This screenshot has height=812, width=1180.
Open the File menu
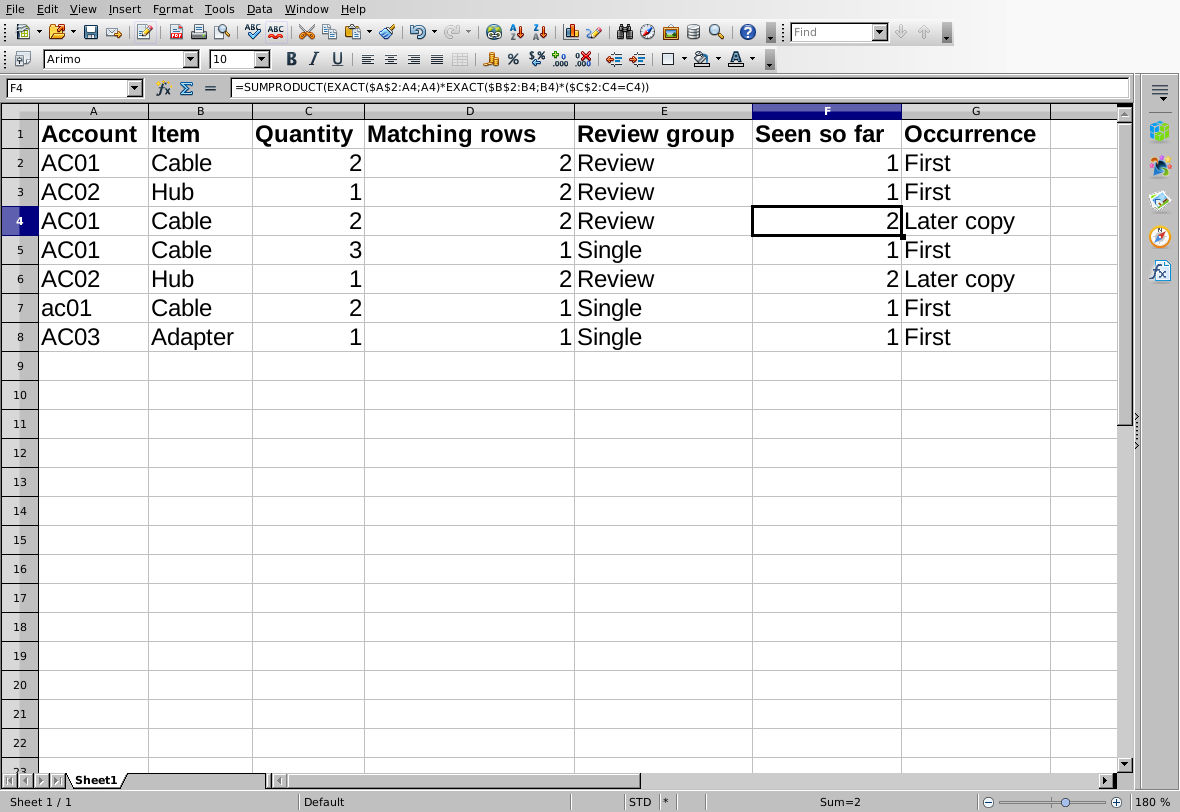pyautogui.click(x=15, y=9)
